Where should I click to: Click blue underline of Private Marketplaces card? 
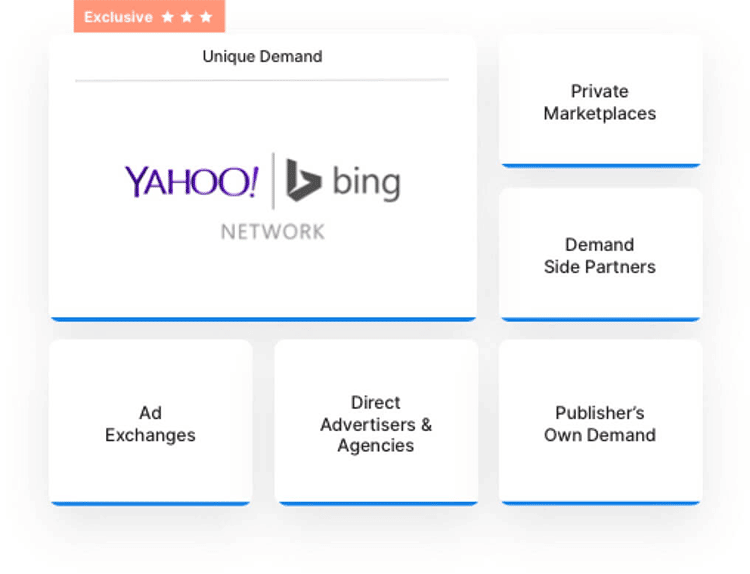click(600, 165)
